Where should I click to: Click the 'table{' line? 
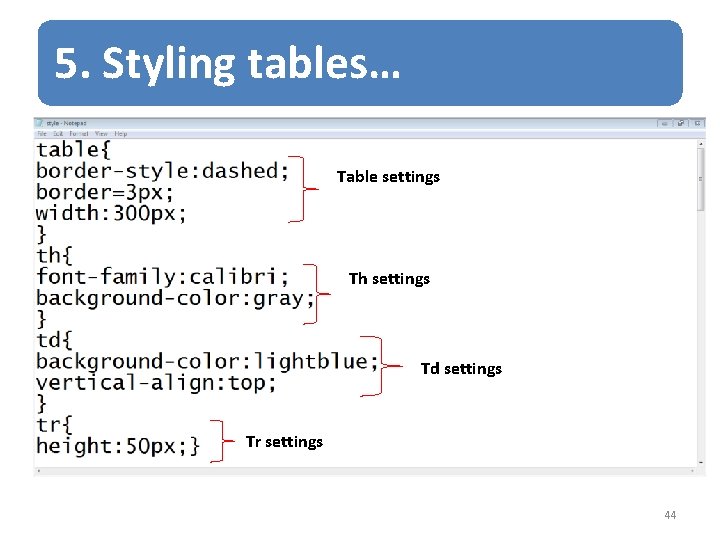(x=73, y=150)
